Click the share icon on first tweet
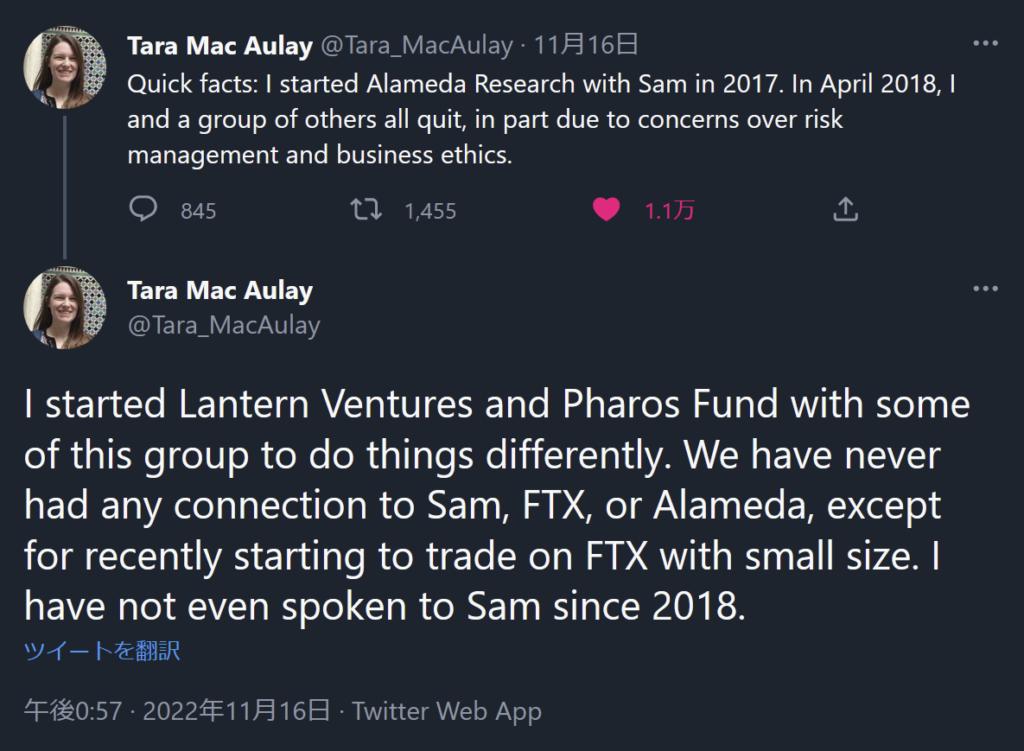The width and height of the screenshot is (1024, 751). [845, 209]
